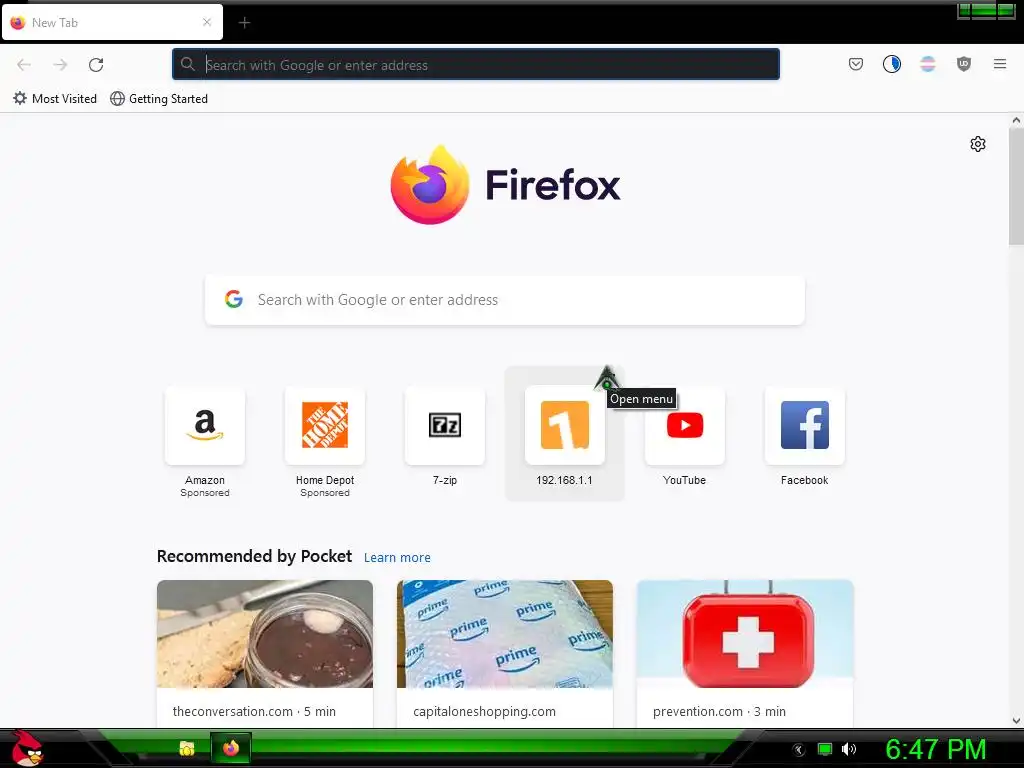
Task: Close the New Tab tab
Action: (x=207, y=22)
